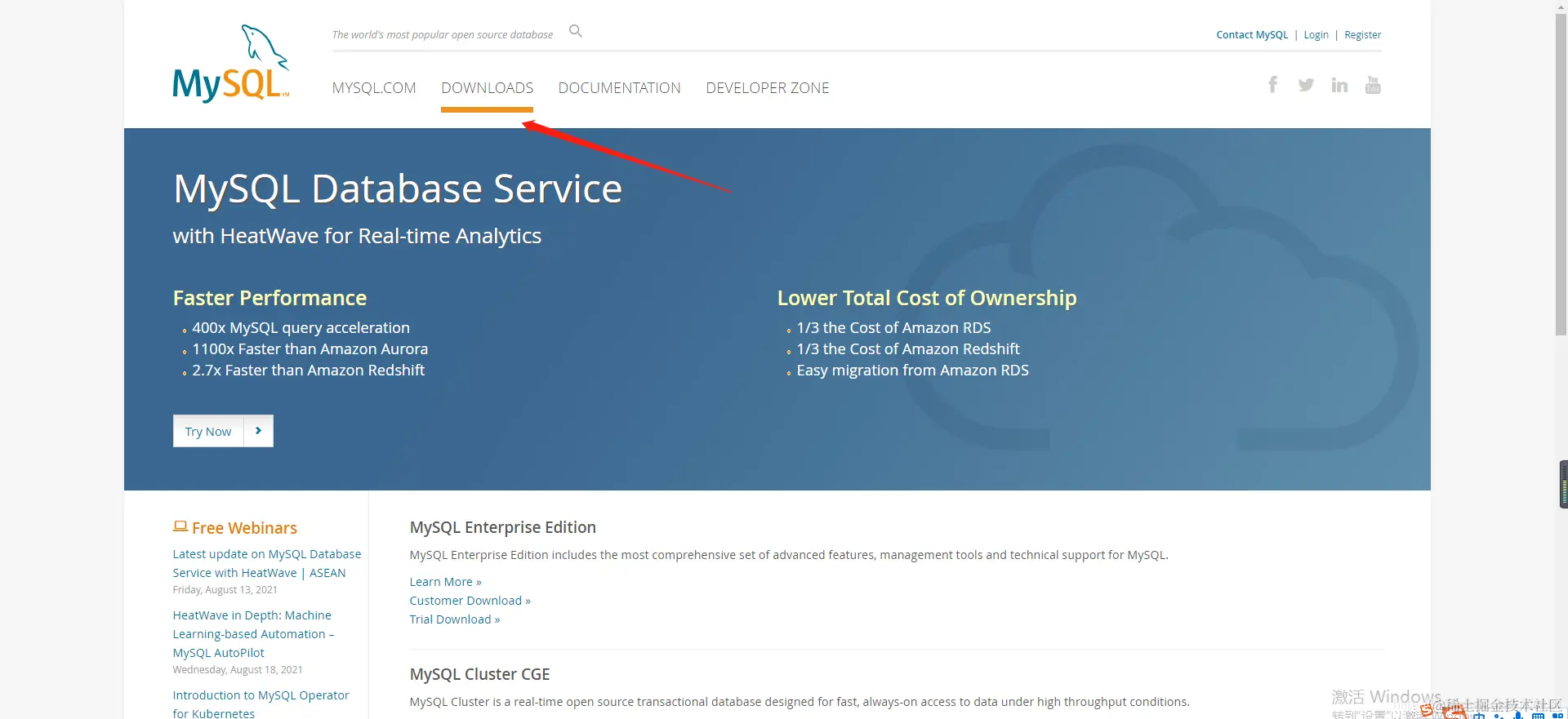This screenshot has height=719, width=1568.
Task: Click 'Easy migration from Amazon RDS' text
Action: click(x=912, y=370)
